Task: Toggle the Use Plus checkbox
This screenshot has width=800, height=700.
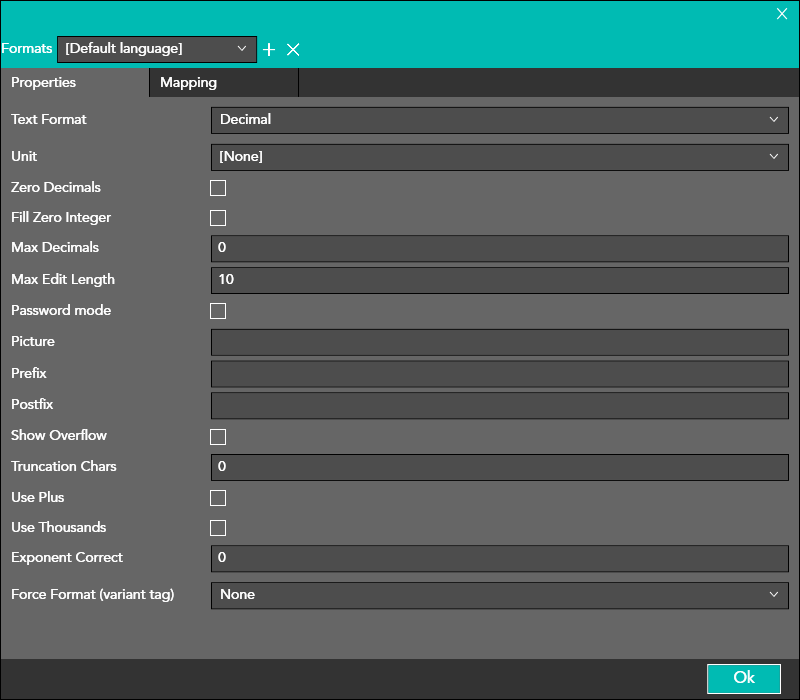Action: [x=218, y=498]
